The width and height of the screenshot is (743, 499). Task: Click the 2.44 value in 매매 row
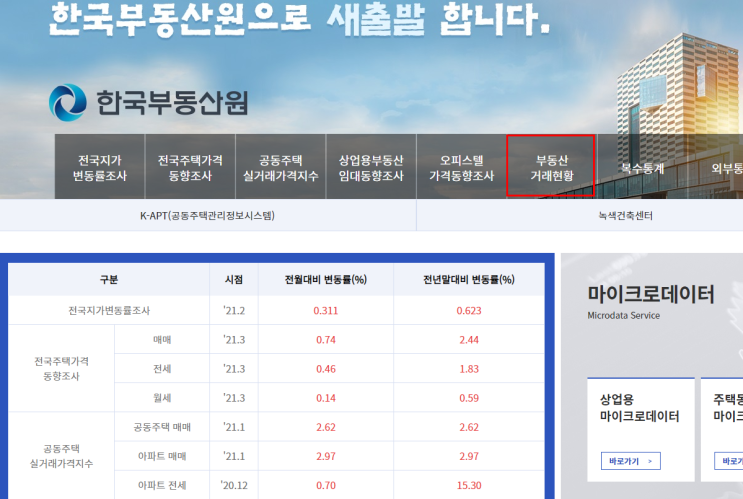[x=469, y=340]
